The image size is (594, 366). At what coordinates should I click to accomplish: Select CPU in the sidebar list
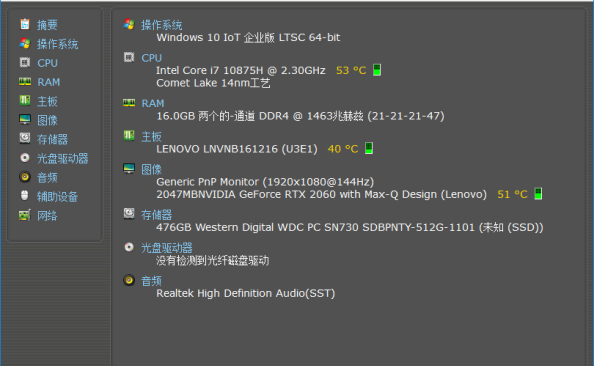coord(47,63)
